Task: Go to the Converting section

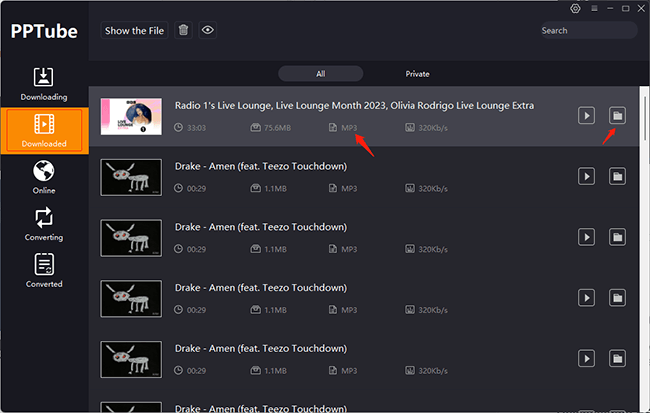Action: point(44,224)
